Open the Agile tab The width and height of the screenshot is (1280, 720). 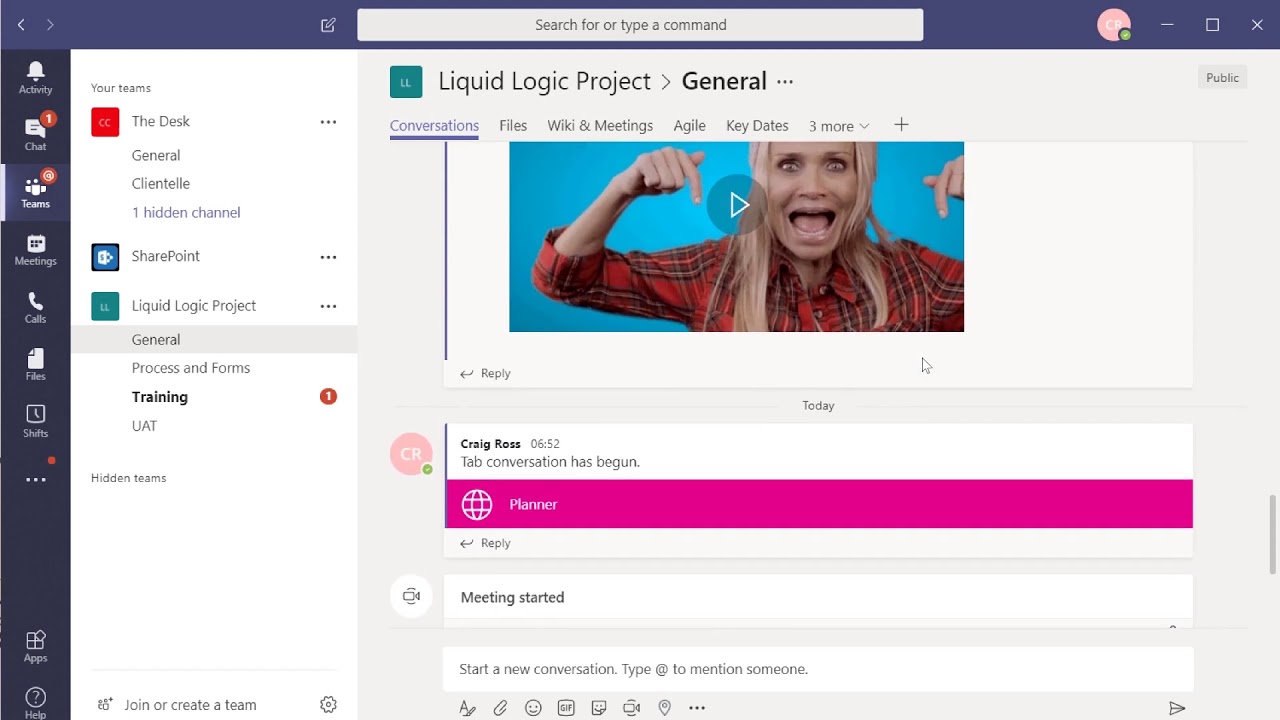tap(689, 126)
